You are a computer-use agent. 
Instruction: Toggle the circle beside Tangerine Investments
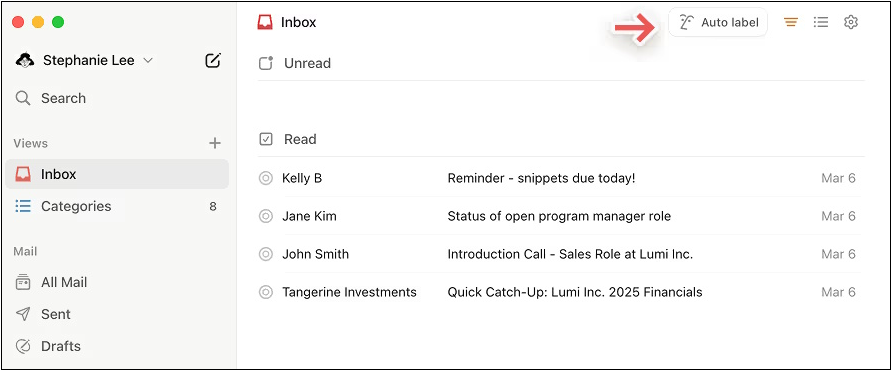pos(265,292)
